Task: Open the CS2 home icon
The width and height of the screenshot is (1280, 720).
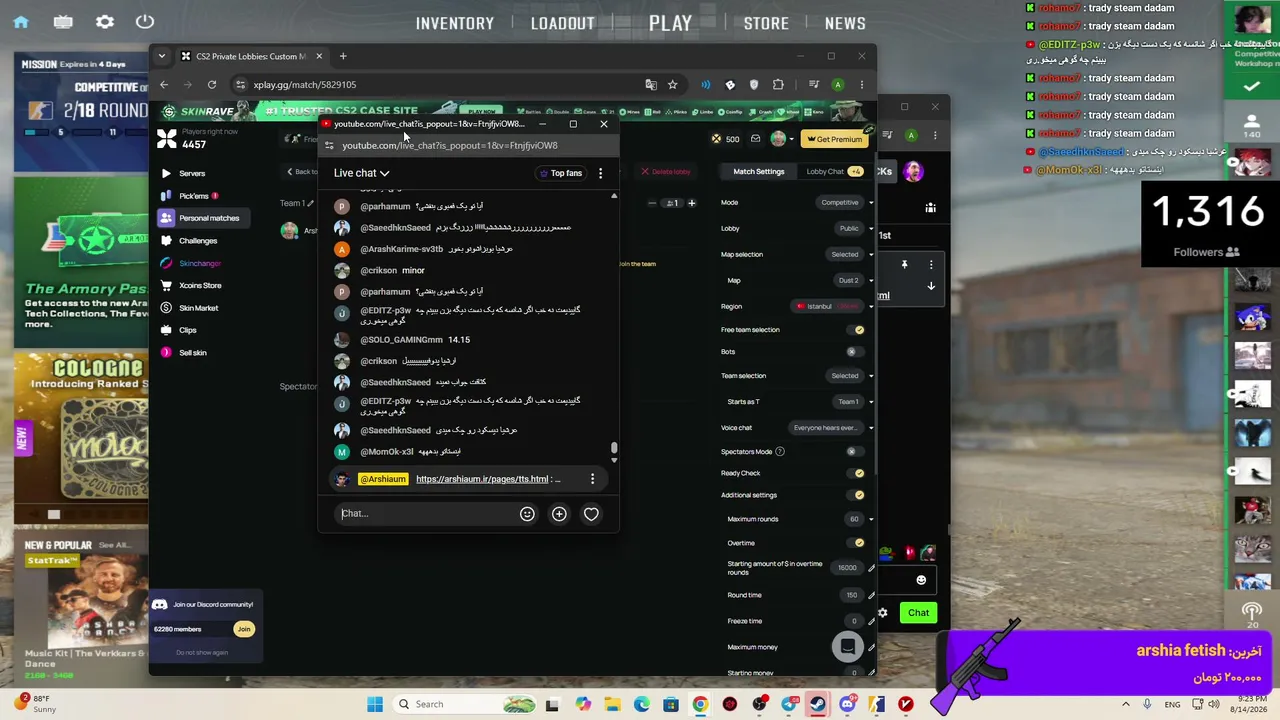Action: [x=21, y=22]
